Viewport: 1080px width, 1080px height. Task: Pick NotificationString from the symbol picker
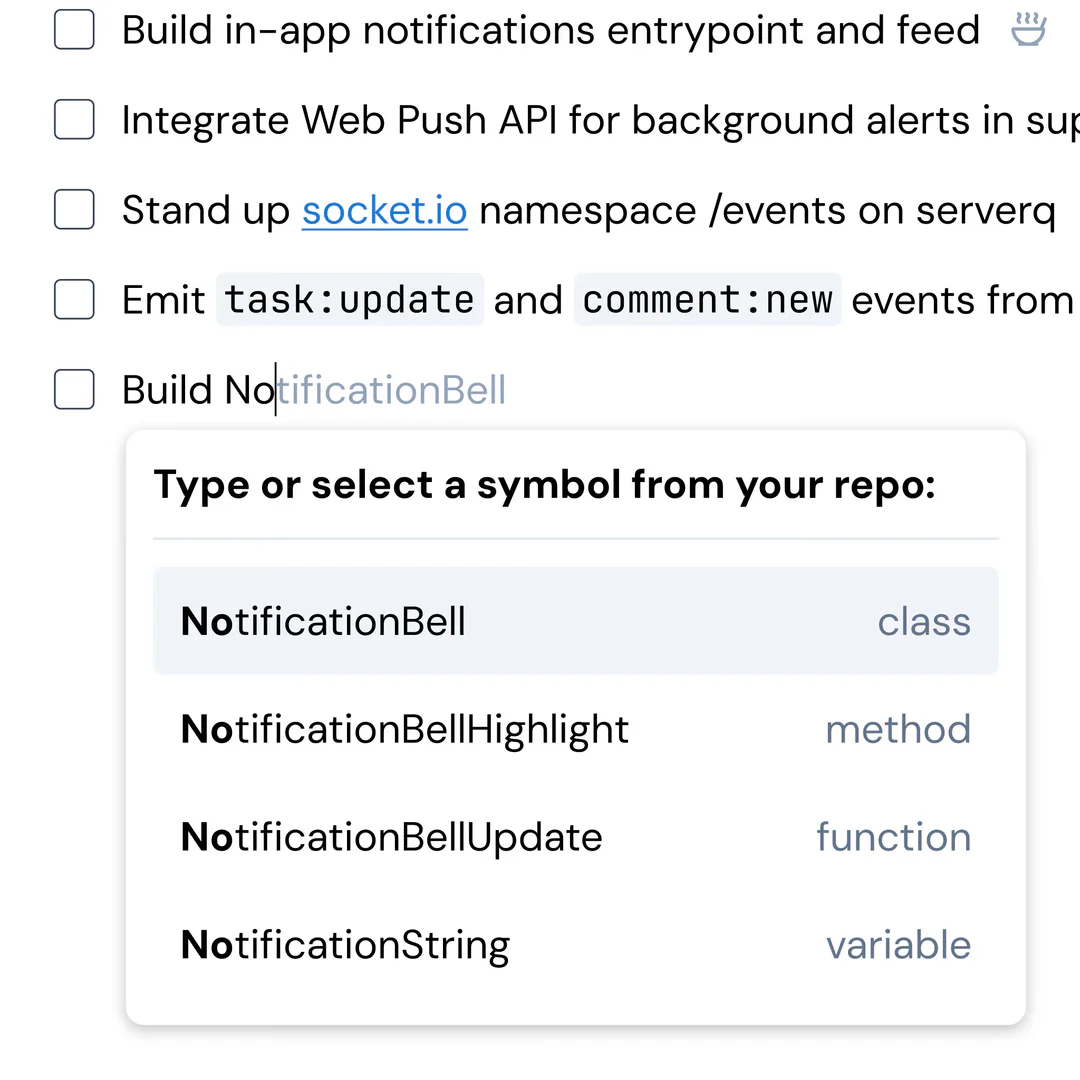tap(344, 944)
